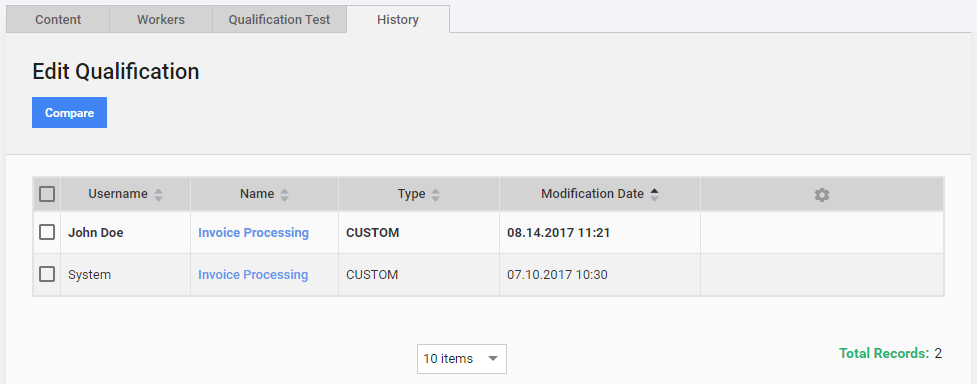
Task: Select the John Doe username cell
Action: point(125,233)
